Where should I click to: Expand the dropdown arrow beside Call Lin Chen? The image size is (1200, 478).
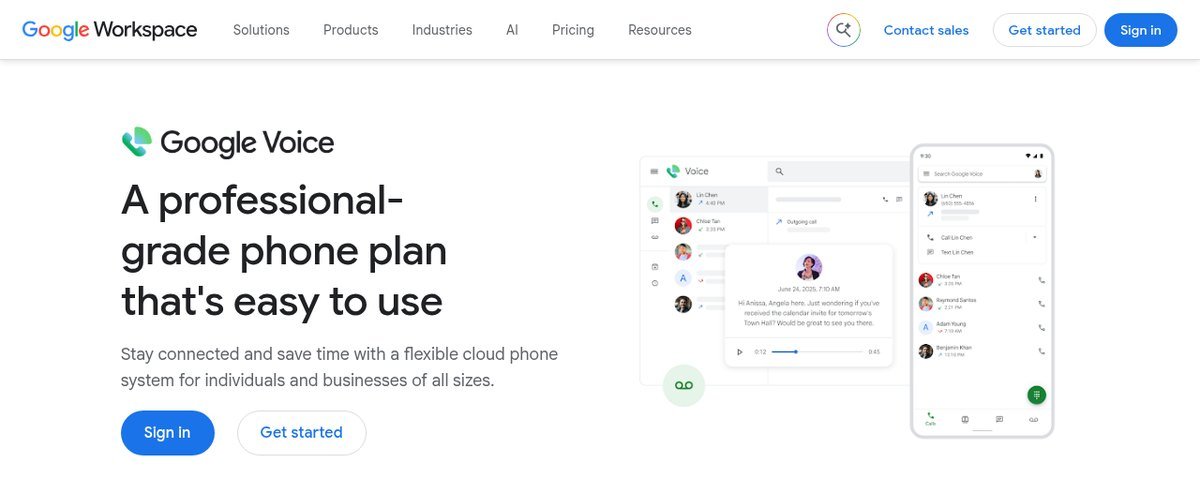point(1034,237)
